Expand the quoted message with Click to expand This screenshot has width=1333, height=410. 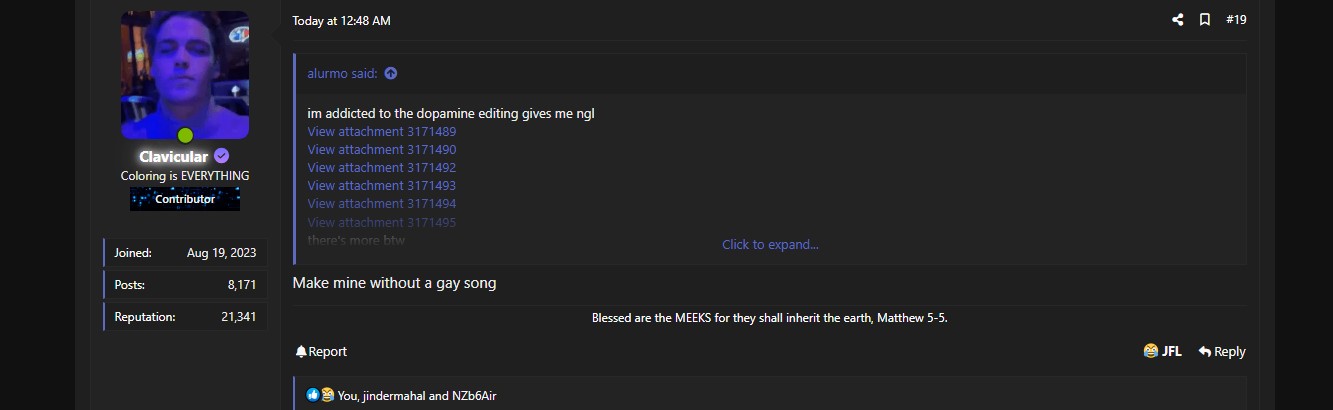click(770, 245)
